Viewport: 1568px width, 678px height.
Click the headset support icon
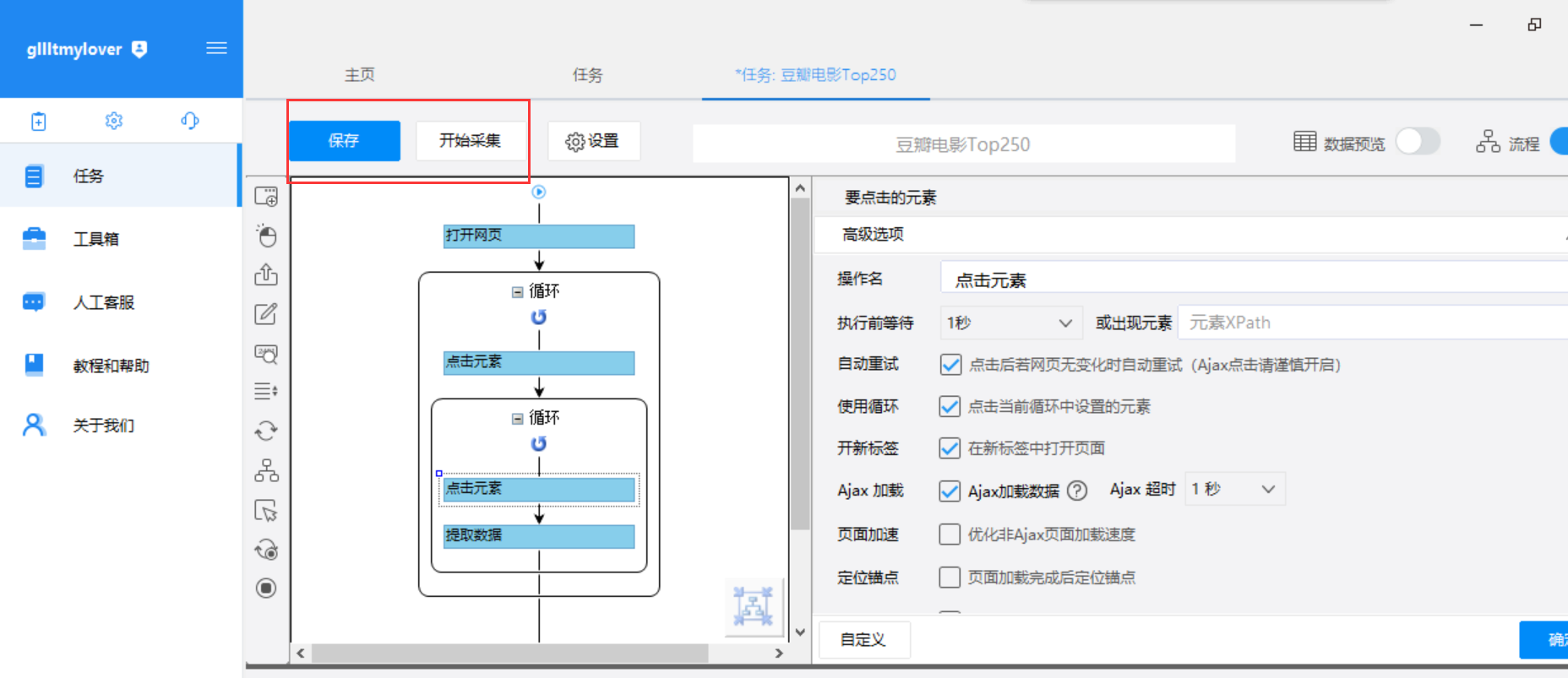[190, 121]
